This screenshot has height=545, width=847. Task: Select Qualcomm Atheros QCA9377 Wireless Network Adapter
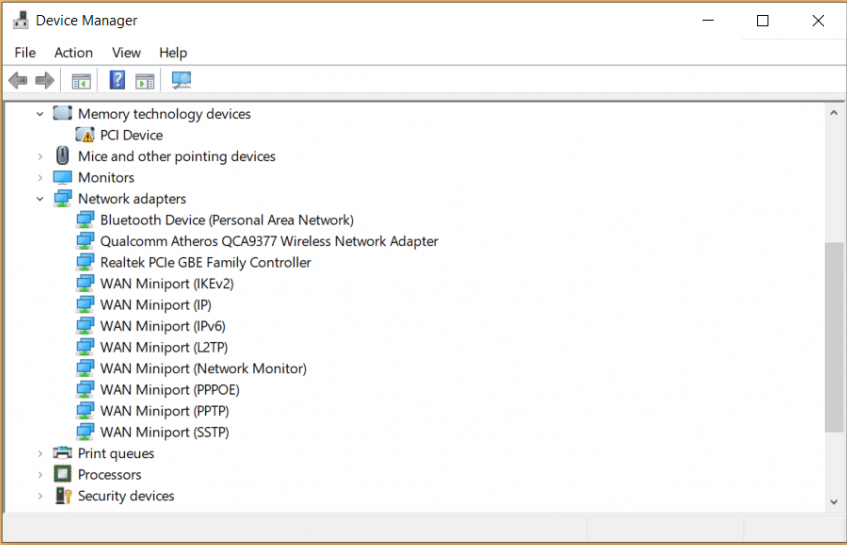(269, 241)
